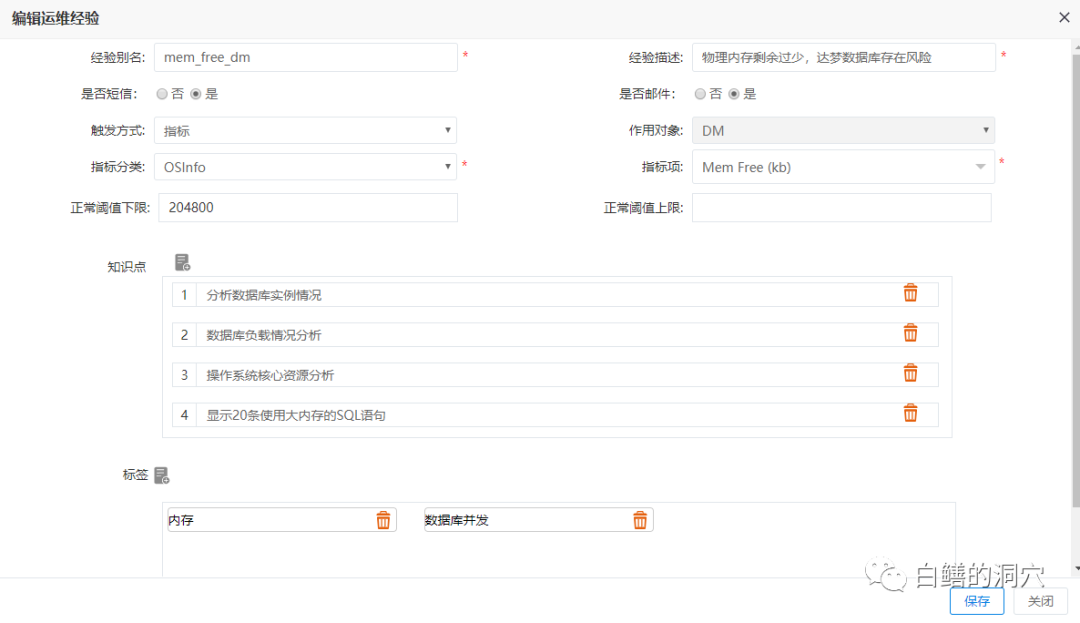Open the 指标项 Mem Free dropdown
The image size is (1080, 623).
pos(842,167)
